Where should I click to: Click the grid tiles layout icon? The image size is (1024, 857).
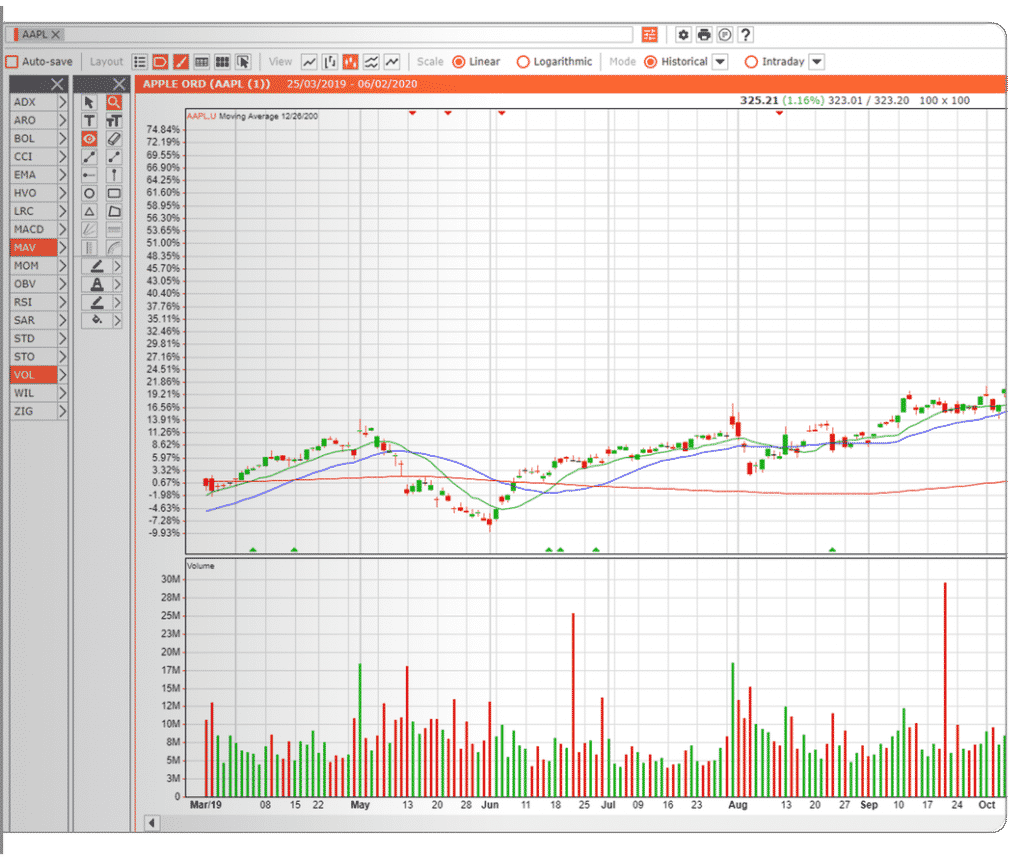click(223, 62)
